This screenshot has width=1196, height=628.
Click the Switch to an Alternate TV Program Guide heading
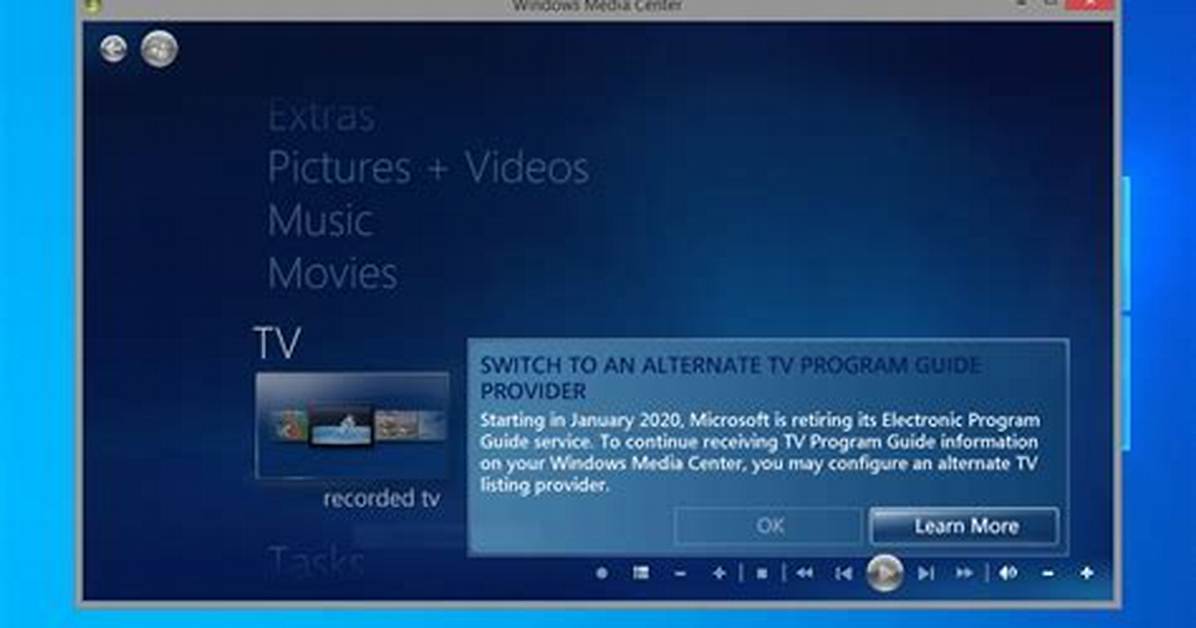[x=730, y=378]
